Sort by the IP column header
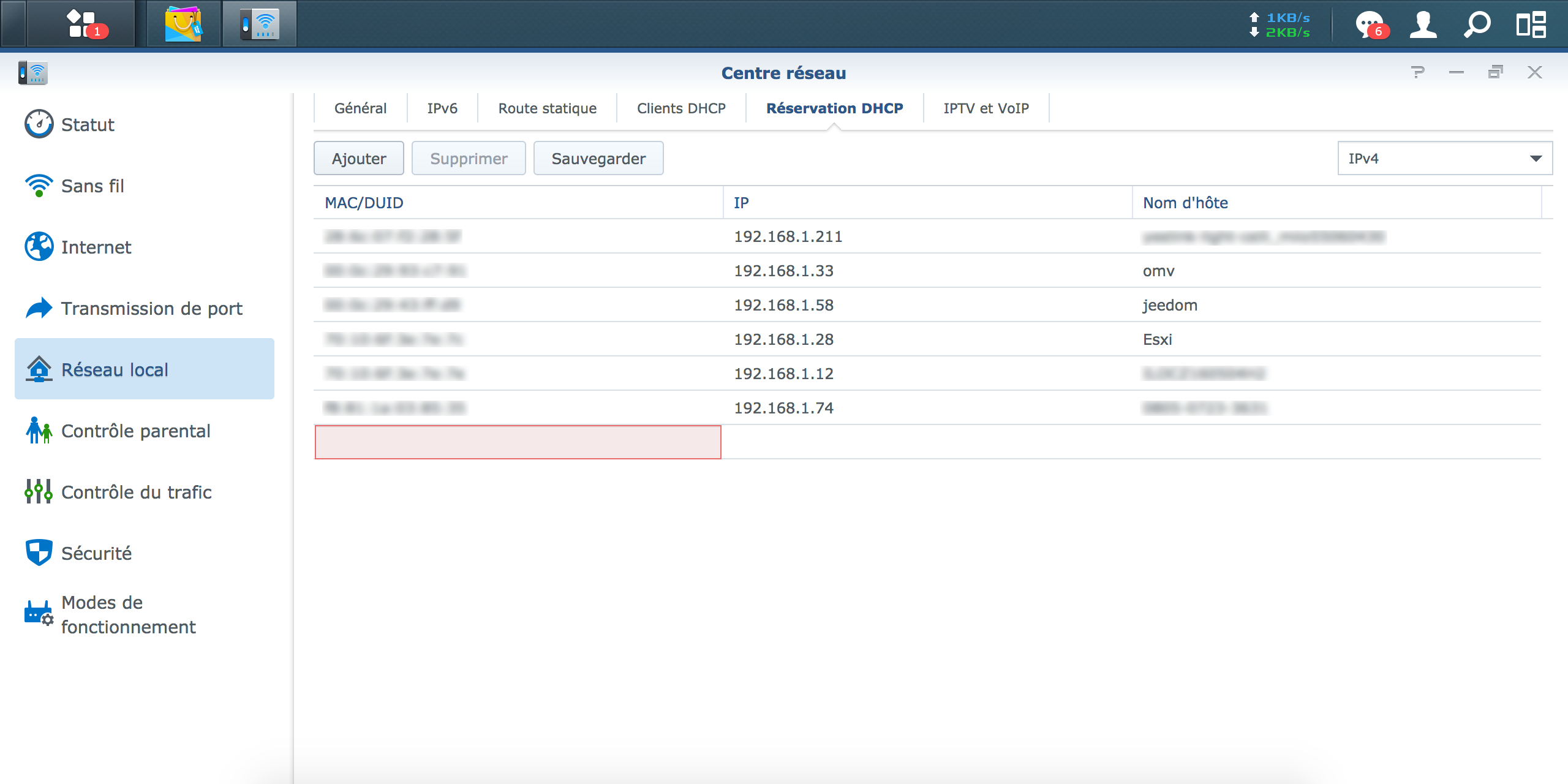Image resolution: width=1568 pixels, height=784 pixels. [x=927, y=203]
